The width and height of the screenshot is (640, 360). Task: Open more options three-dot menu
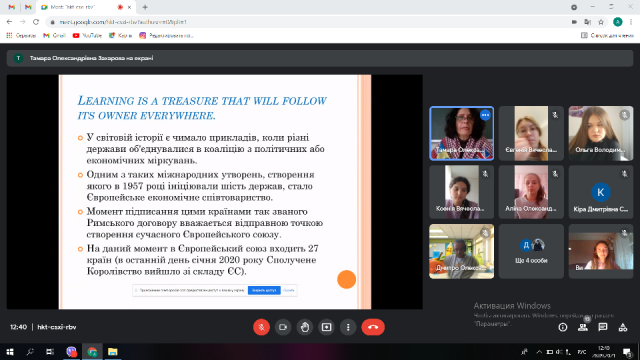[348, 327]
